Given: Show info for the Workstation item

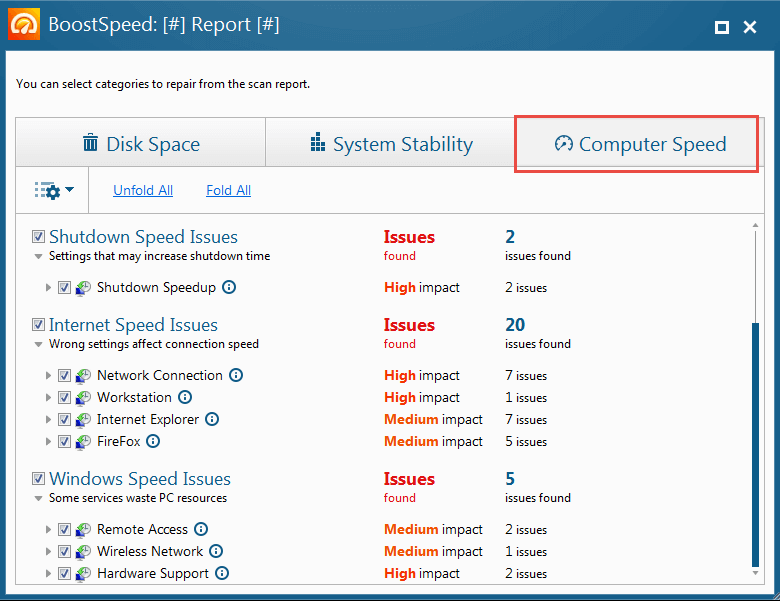Looking at the screenshot, I should coord(185,397).
